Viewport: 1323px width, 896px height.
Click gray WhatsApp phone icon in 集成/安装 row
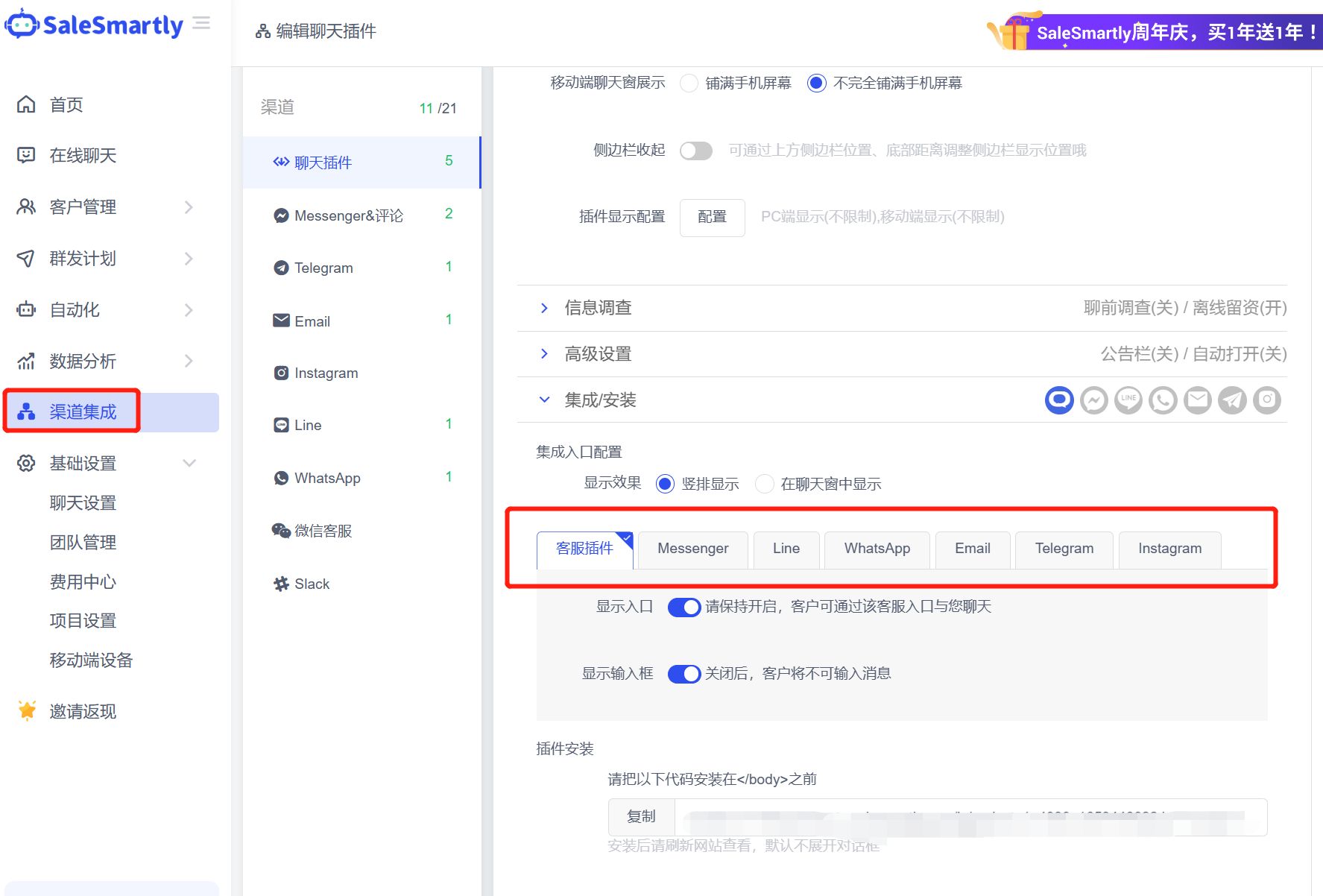(x=1163, y=400)
